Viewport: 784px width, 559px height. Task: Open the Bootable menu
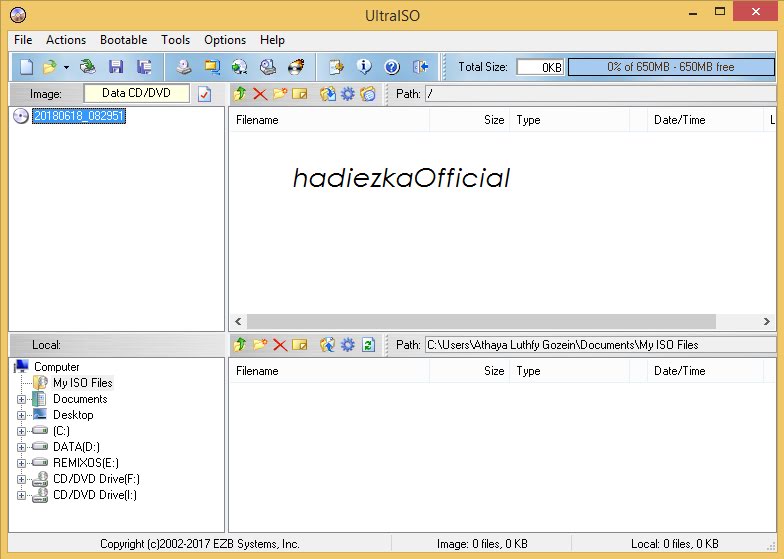tap(124, 40)
